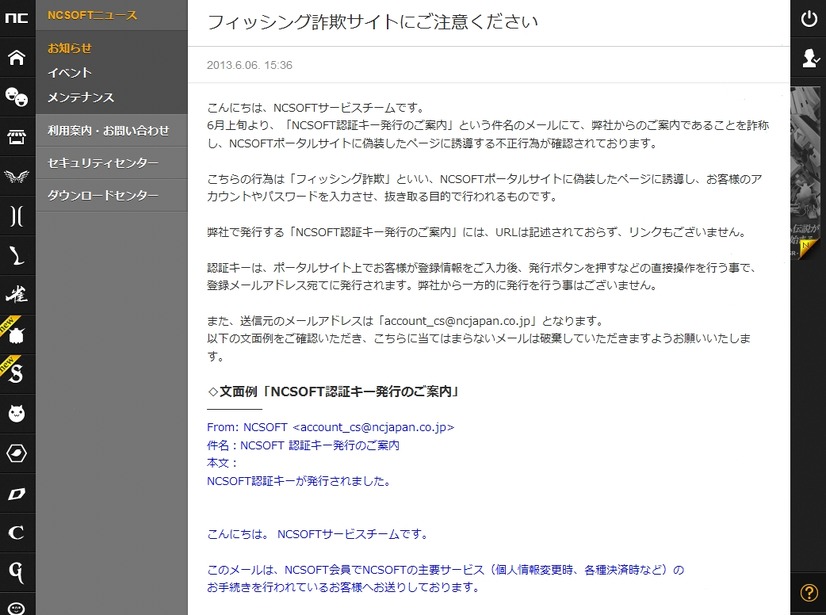This screenshot has width=826, height=615.
Task: Open ダウンロードセンター menu item
Action: pos(112,196)
